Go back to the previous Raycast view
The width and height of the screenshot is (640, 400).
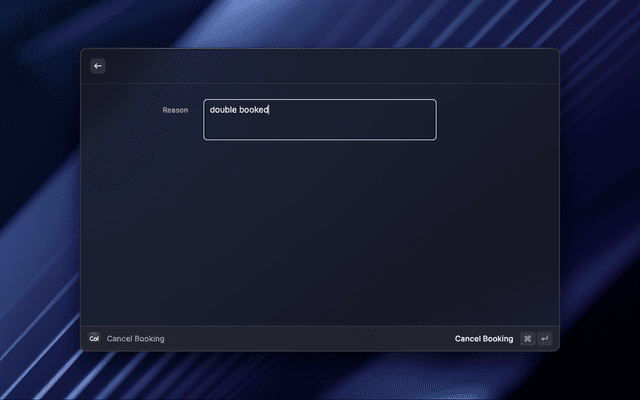(98, 66)
